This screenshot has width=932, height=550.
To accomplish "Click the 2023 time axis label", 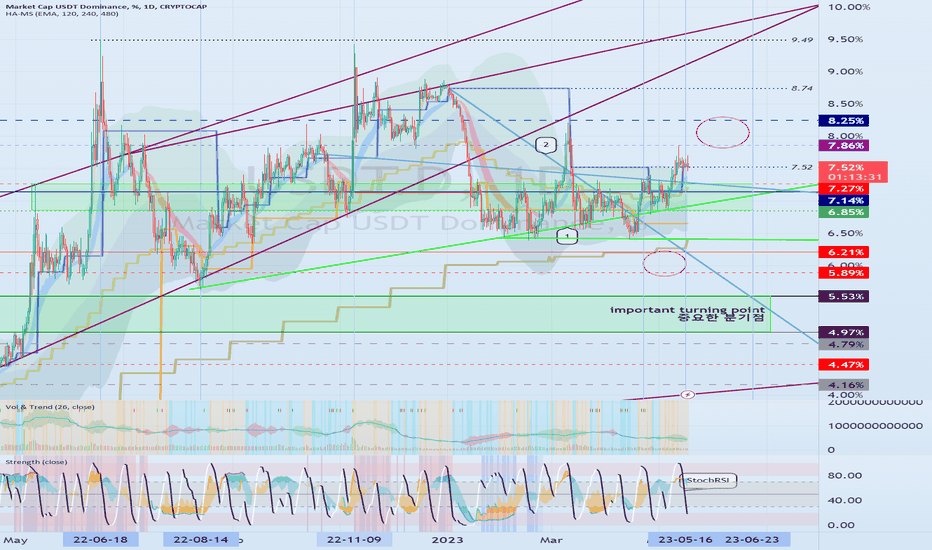I will (447, 539).
